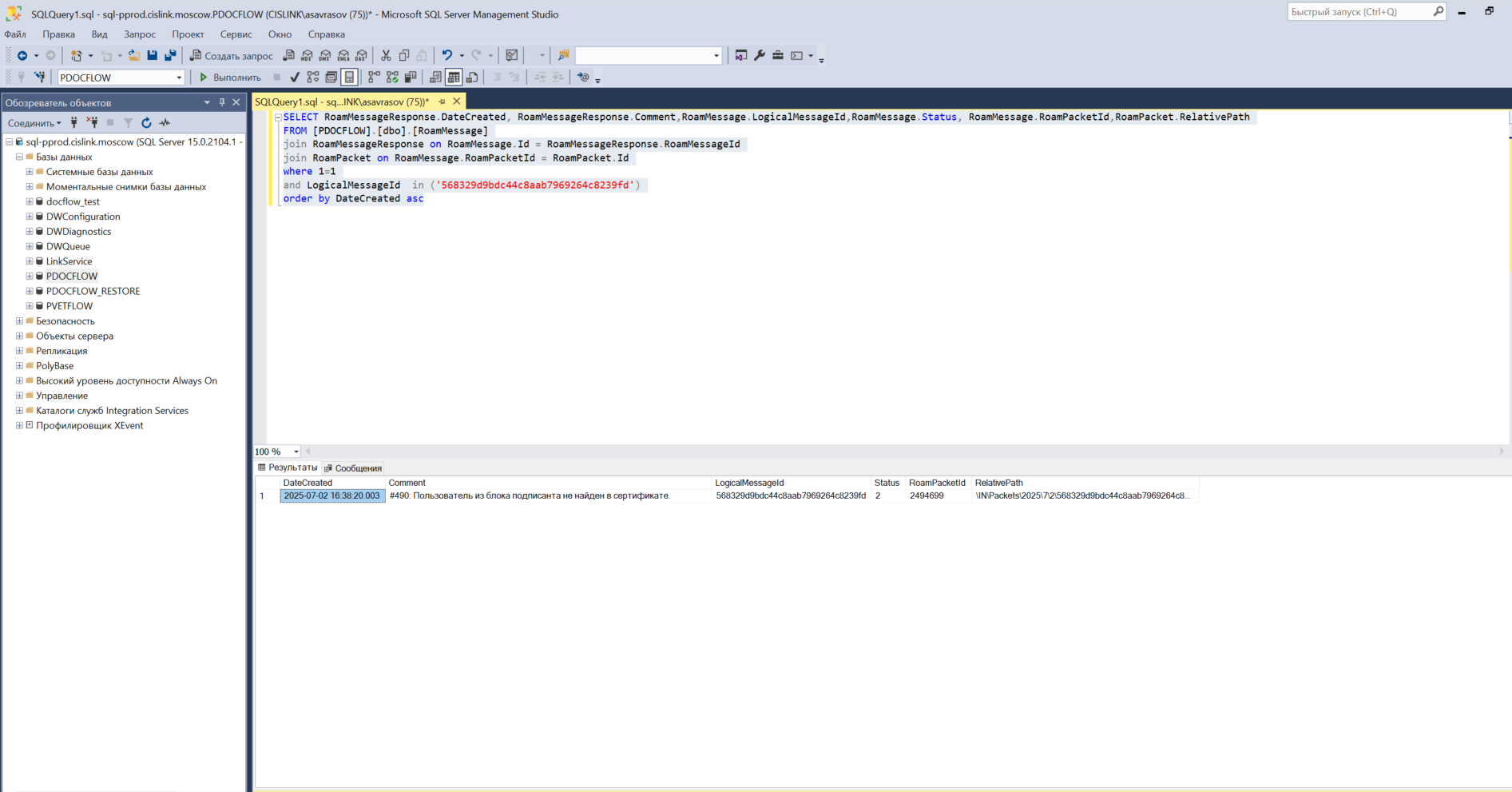Click the navigate Back arrow icon

(22, 55)
